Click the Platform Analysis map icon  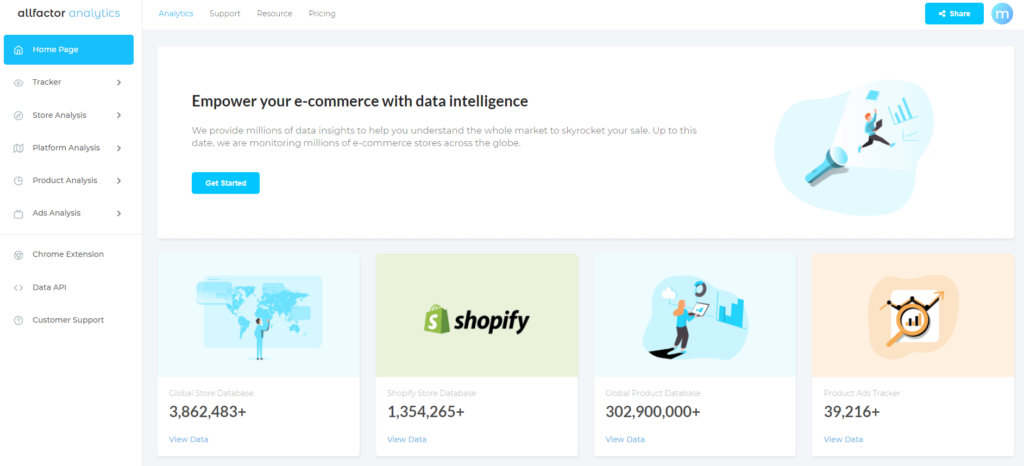18,148
